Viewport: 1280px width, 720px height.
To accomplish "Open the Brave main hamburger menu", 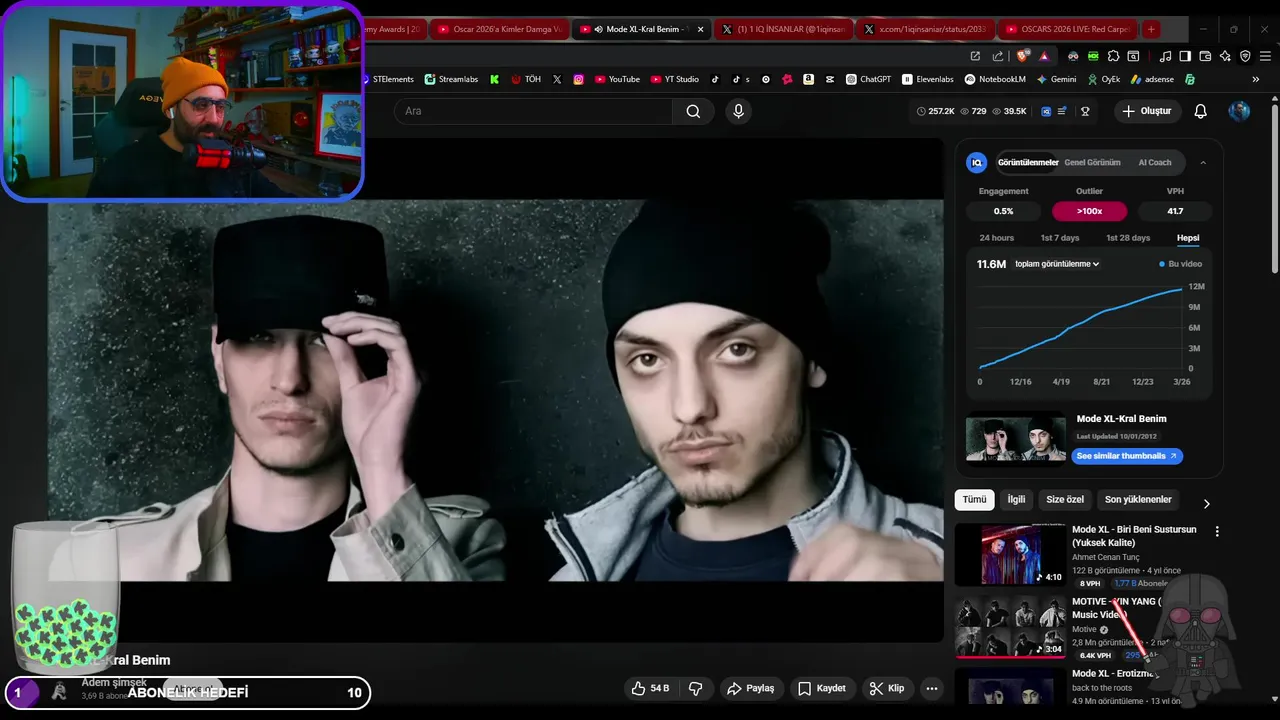I will (x=1266, y=56).
